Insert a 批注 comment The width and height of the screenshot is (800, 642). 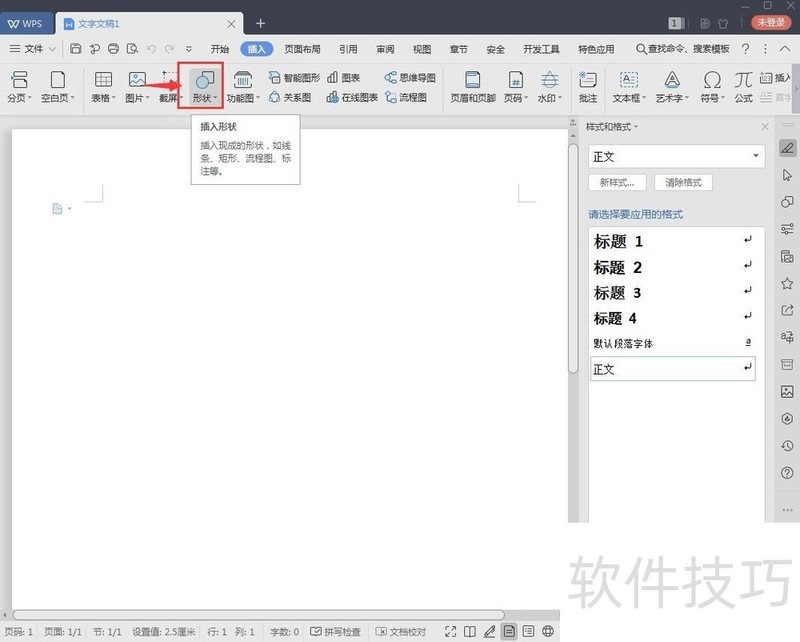point(588,86)
